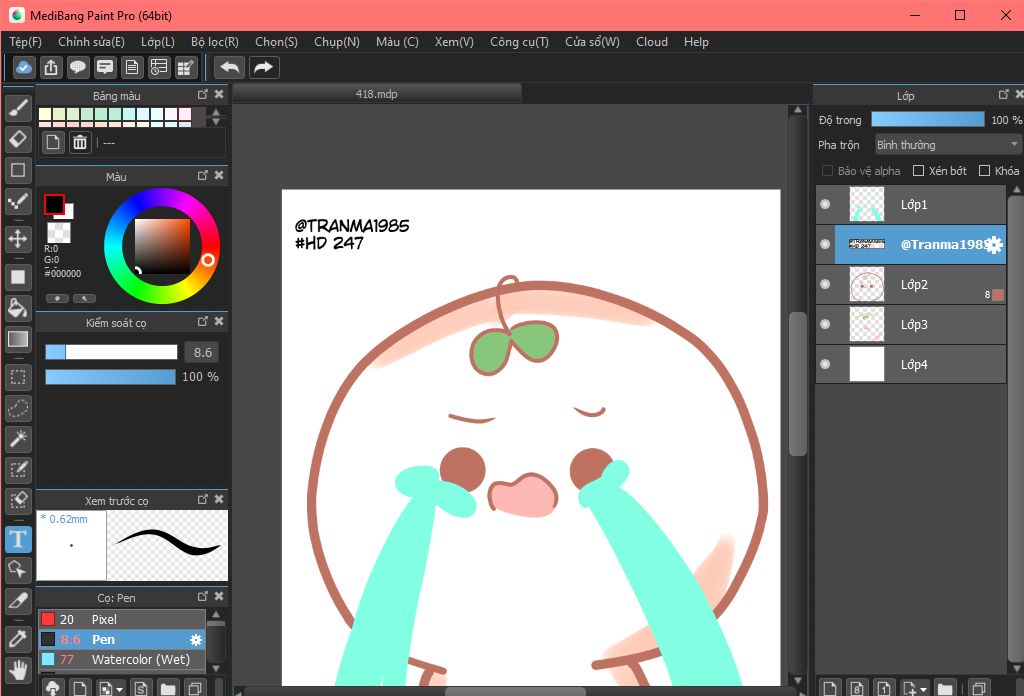Choose the Hand pan tool
The image size is (1024, 696).
click(17, 669)
